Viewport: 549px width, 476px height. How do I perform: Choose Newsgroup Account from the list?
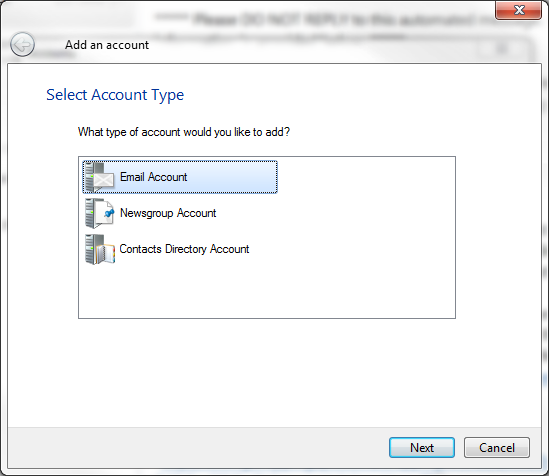(x=151, y=213)
